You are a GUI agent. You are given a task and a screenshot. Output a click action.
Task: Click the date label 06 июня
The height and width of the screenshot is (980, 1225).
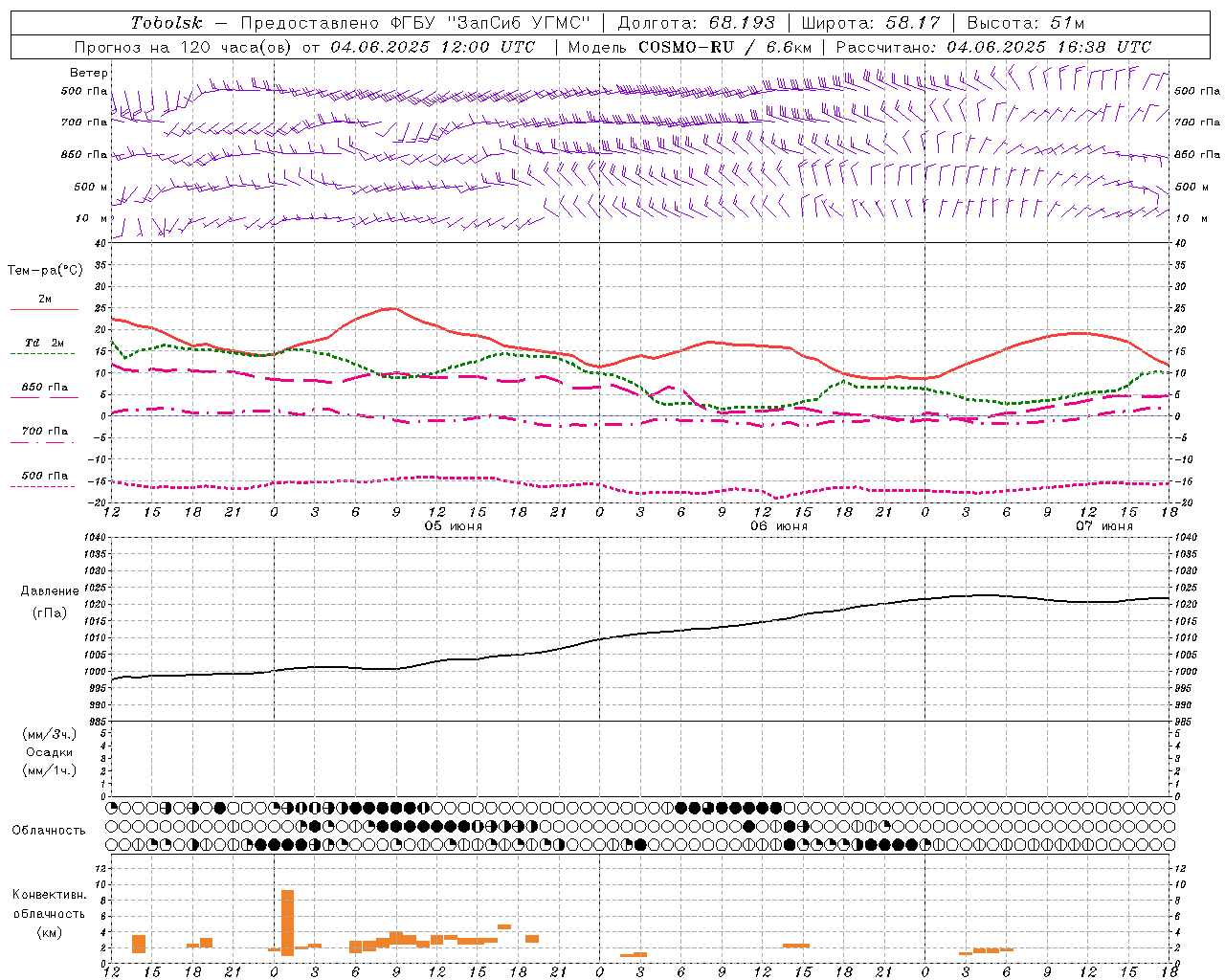778,526
